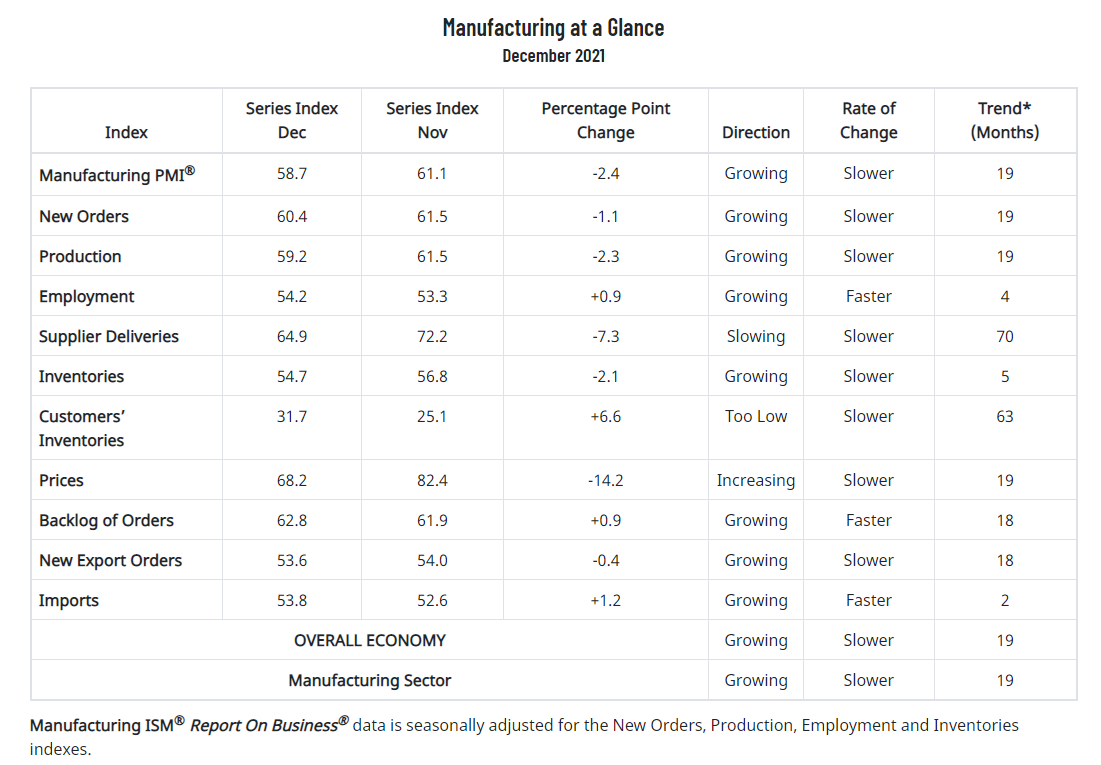Click the Manufacturing at a Glance title
The height and width of the screenshot is (765, 1101).
click(x=553, y=27)
